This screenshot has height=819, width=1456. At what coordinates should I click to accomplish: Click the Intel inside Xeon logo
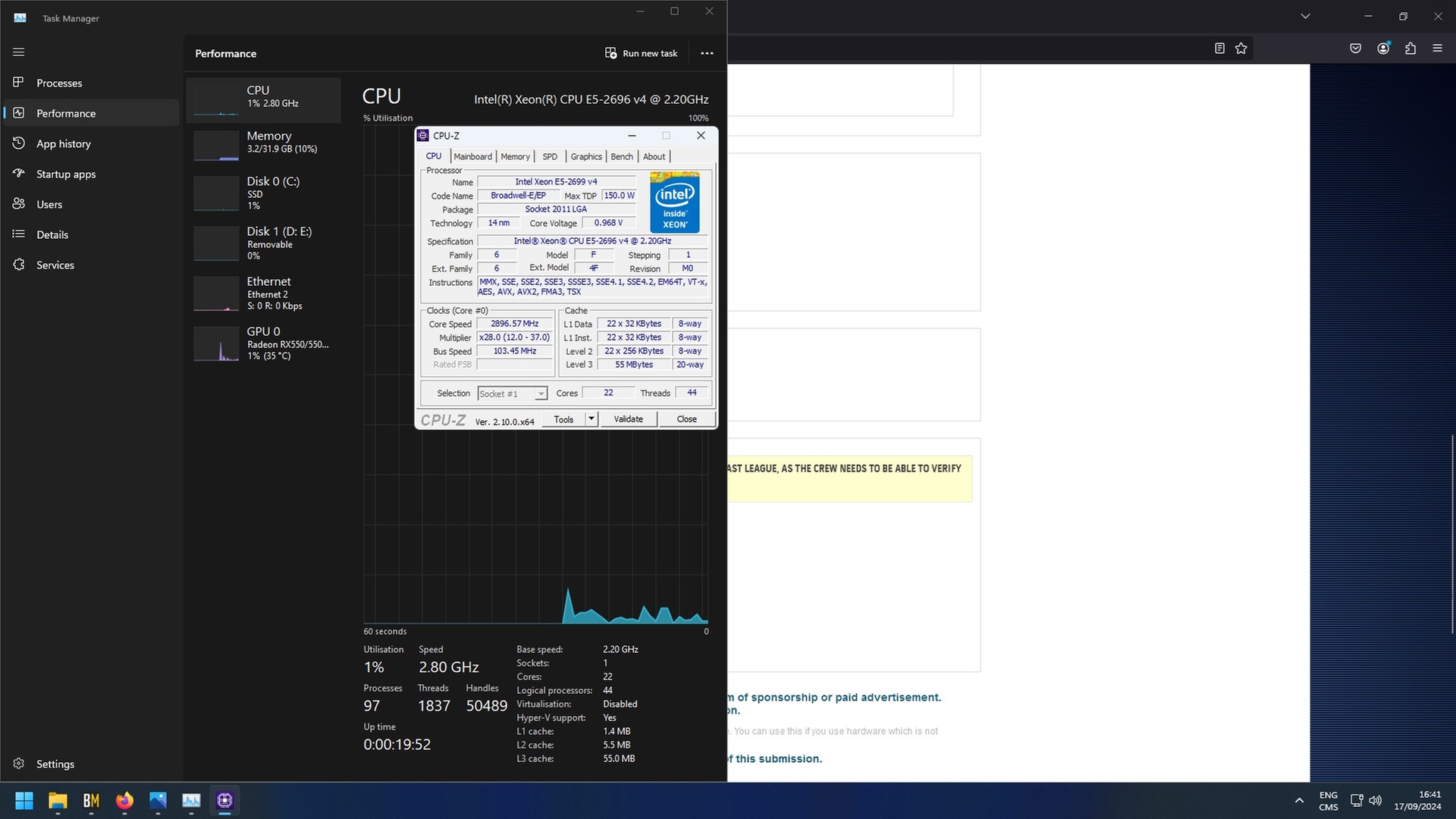675,202
